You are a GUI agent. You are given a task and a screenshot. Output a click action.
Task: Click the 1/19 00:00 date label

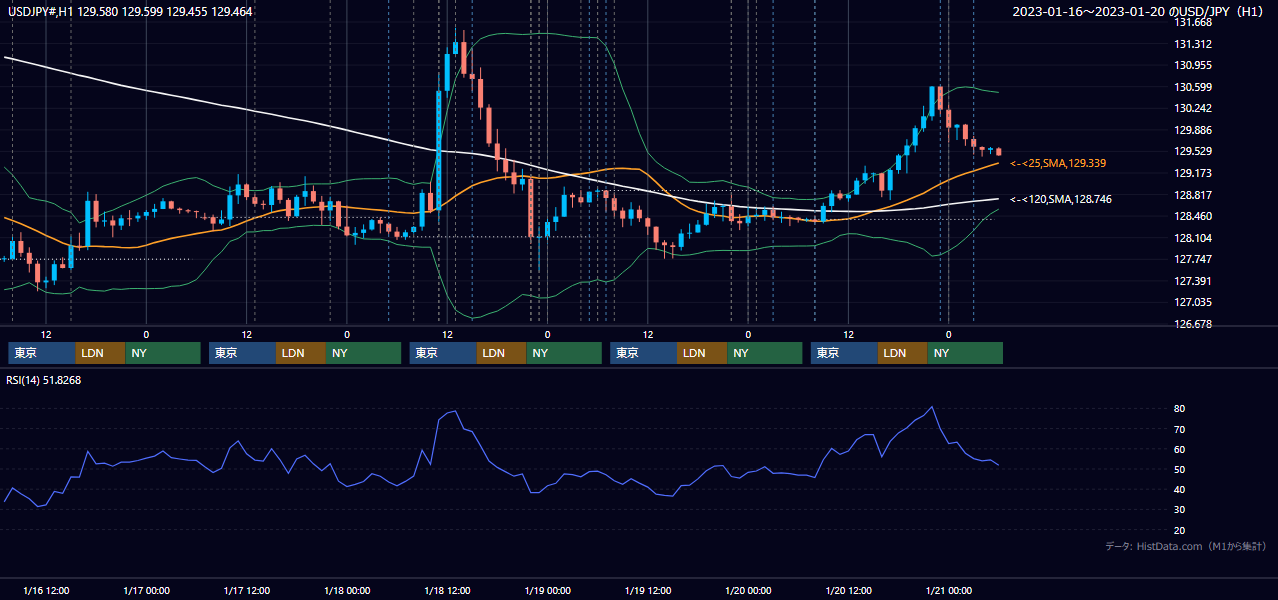click(x=547, y=591)
